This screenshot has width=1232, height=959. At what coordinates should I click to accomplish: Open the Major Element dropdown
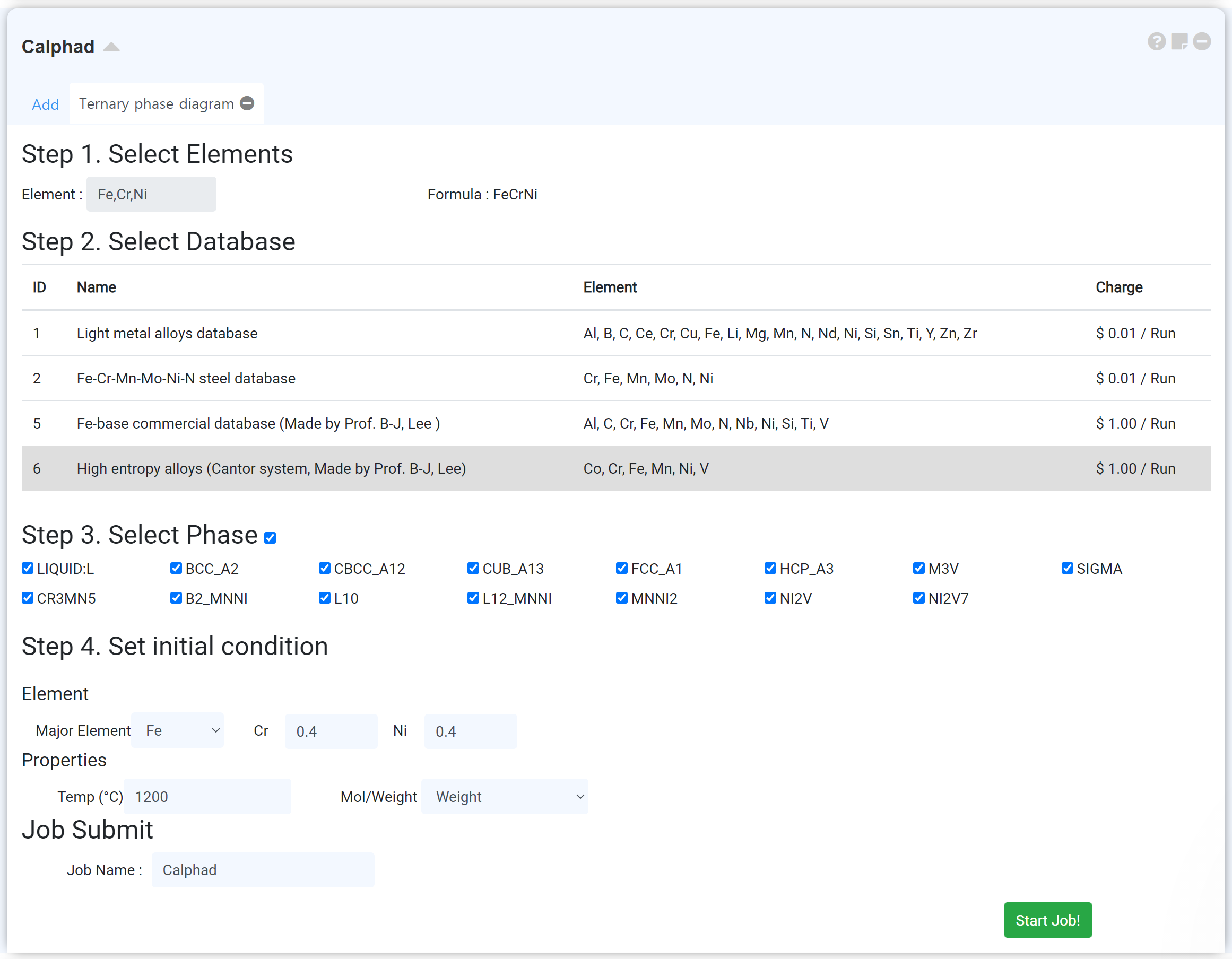pos(178,731)
